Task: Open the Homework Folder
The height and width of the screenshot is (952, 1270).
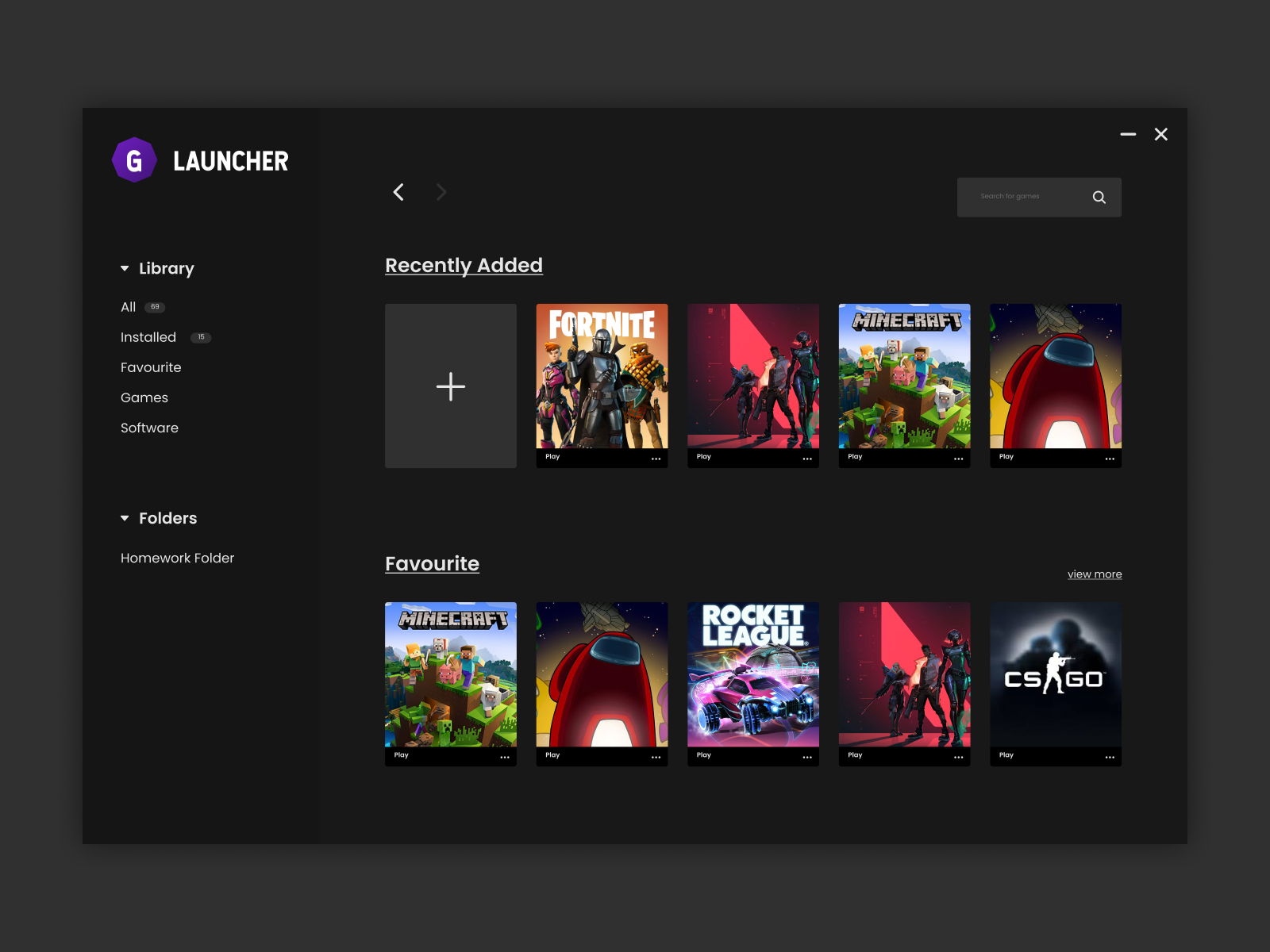Action: click(x=177, y=558)
